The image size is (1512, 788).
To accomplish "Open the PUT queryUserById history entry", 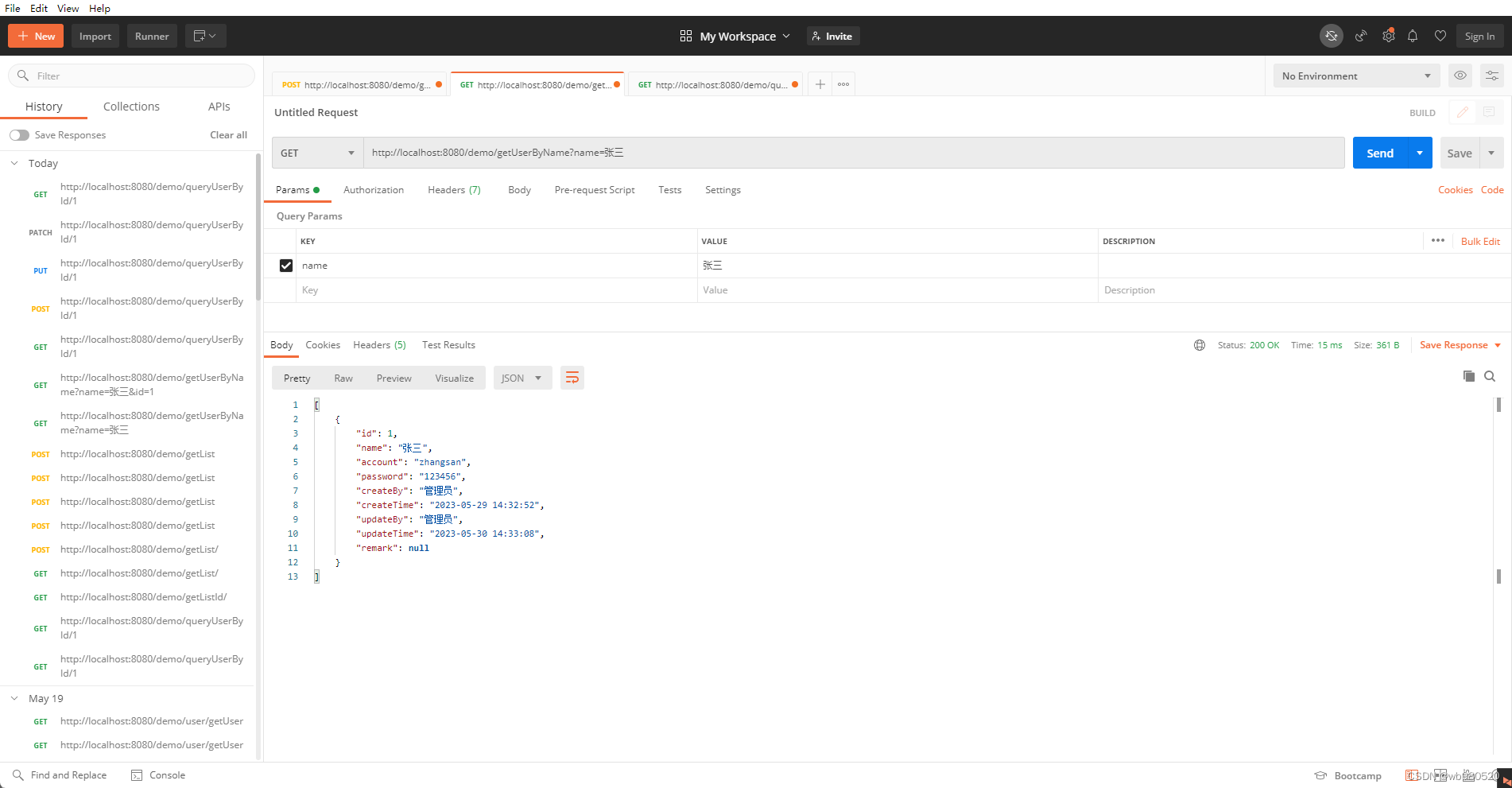I will coord(130,270).
